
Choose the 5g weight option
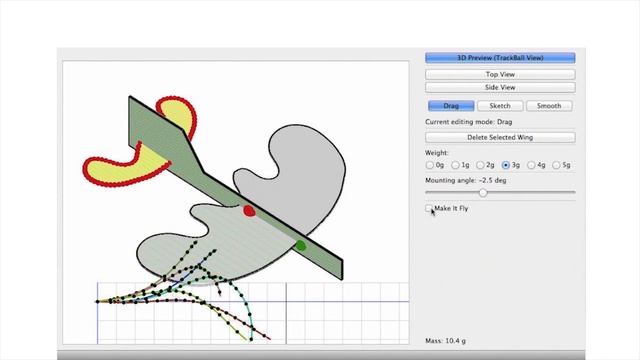[x=556, y=165]
